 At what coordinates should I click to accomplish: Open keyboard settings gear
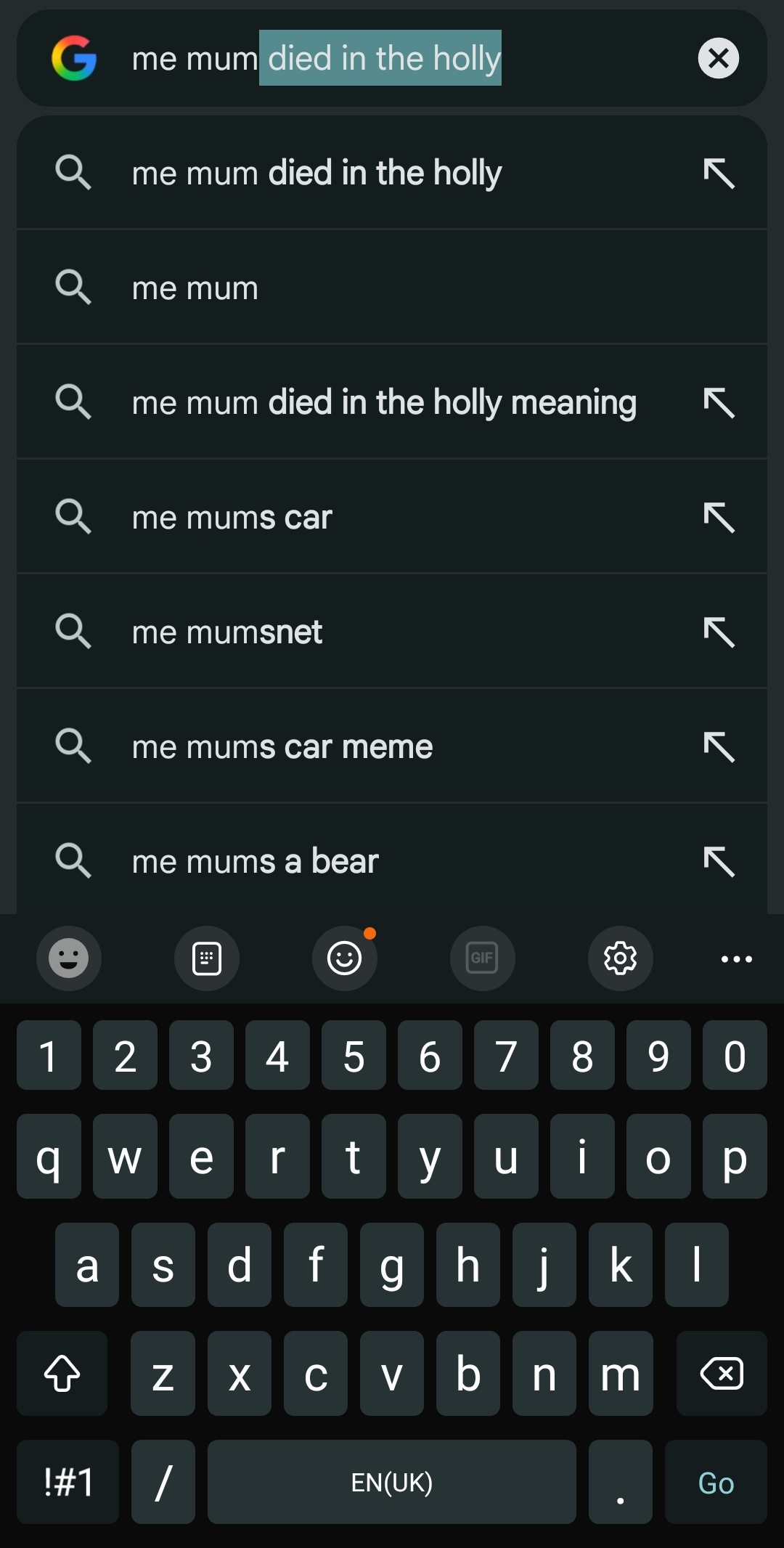point(620,958)
